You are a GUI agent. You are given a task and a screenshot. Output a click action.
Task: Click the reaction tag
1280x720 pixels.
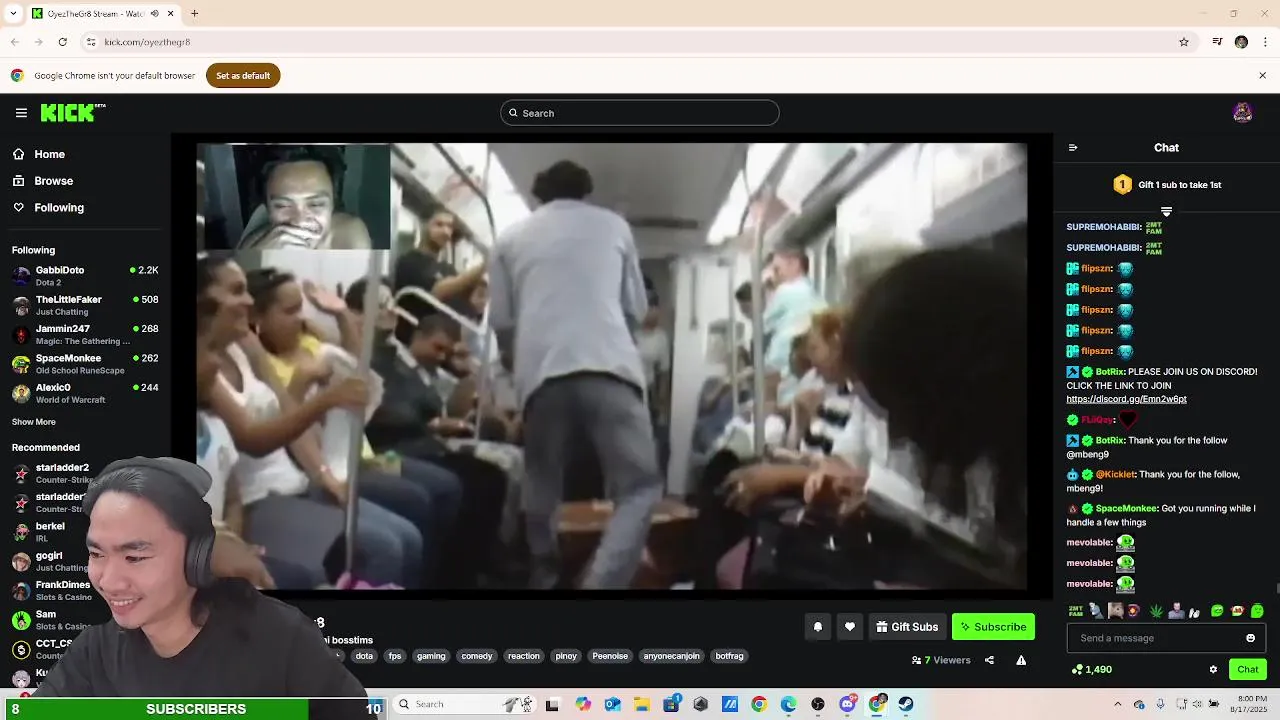pos(524,656)
